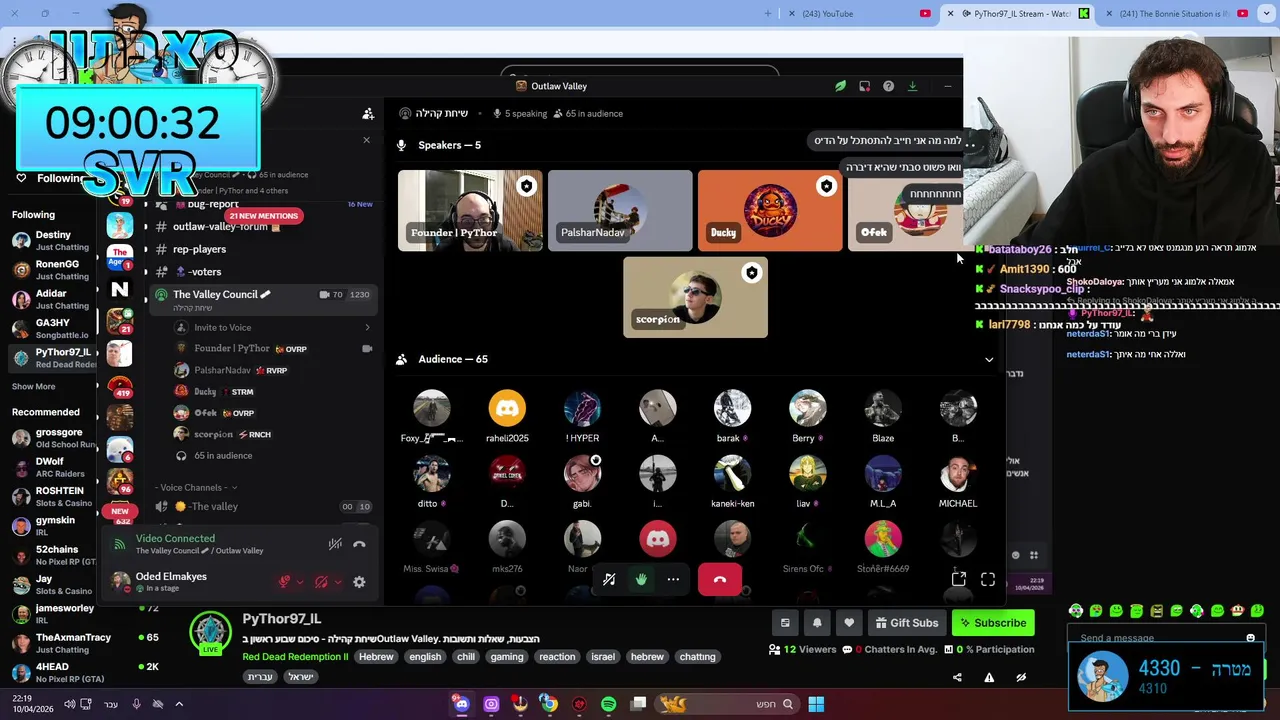
Task: Click the Kick Subscribe button
Action: pyautogui.click(x=993, y=623)
